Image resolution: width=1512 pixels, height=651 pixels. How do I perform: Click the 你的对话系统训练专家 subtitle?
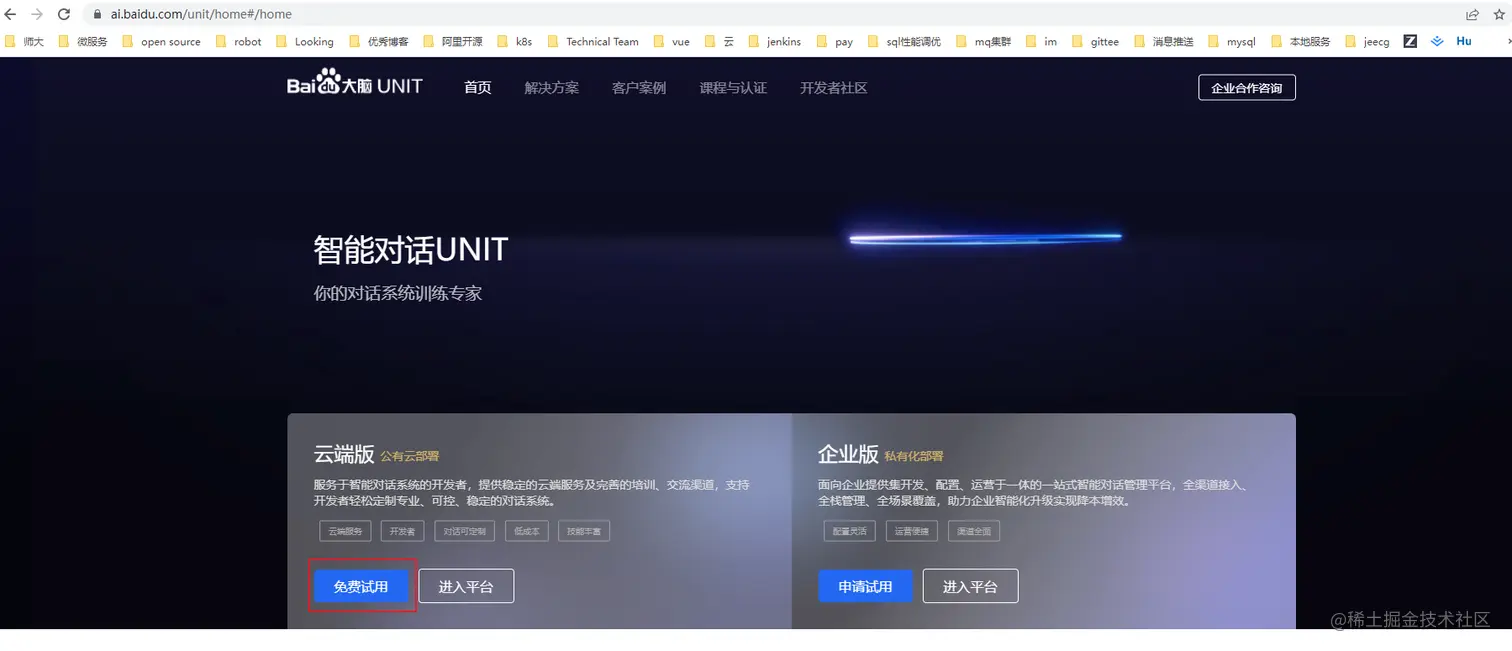[x=398, y=294]
